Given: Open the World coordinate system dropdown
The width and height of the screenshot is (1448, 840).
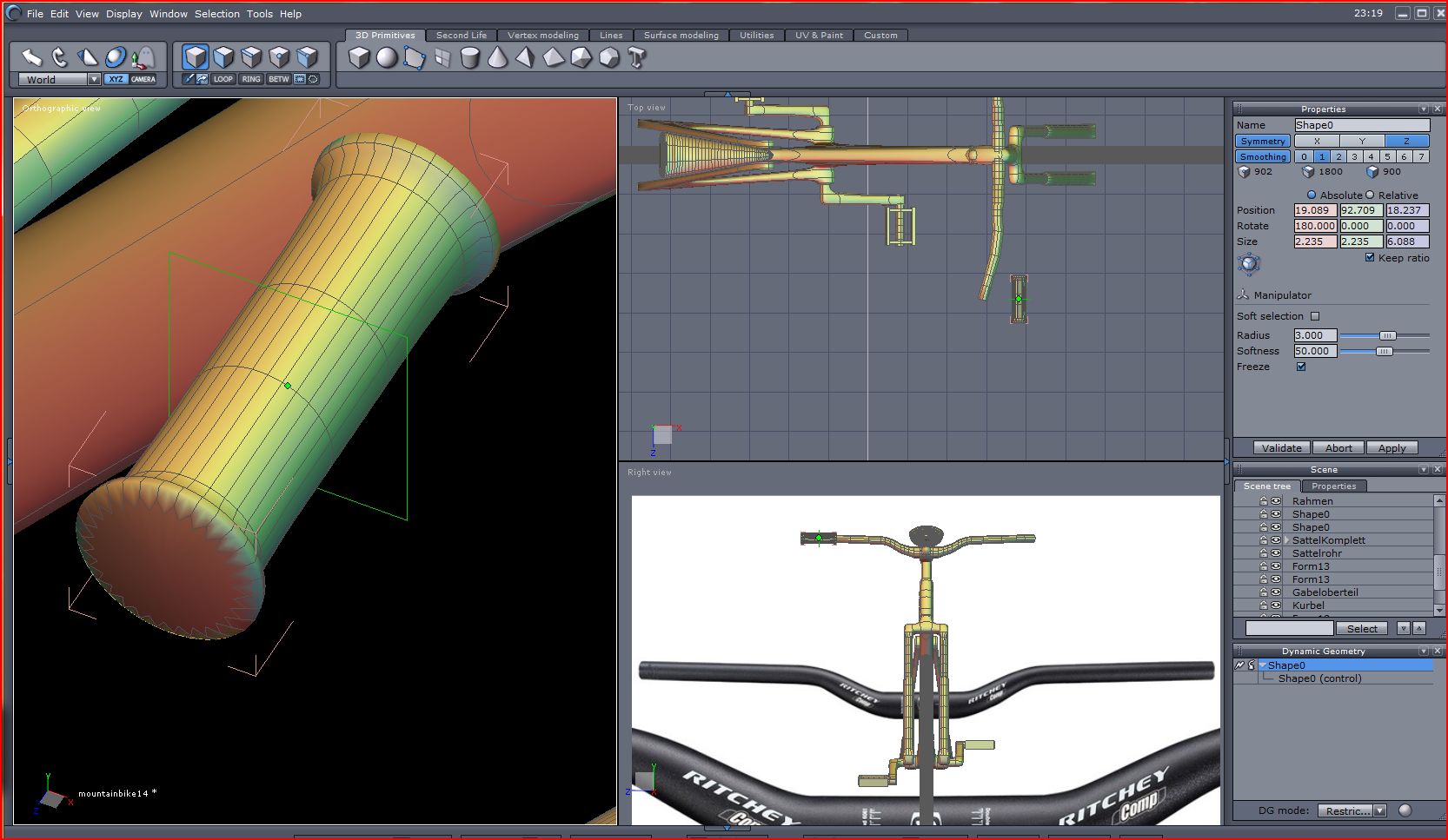Looking at the screenshot, I should tap(94, 79).
